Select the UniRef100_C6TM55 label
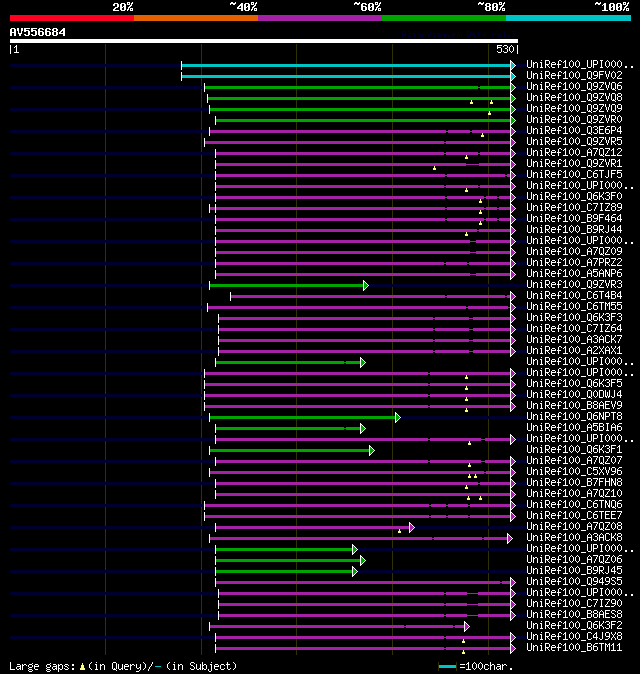Screen dimensions: 640x674 point(574,306)
